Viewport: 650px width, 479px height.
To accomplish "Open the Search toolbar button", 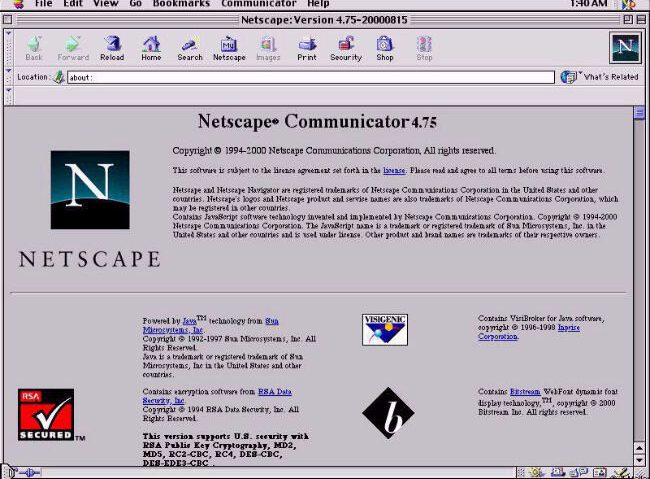I will point(190,47).
